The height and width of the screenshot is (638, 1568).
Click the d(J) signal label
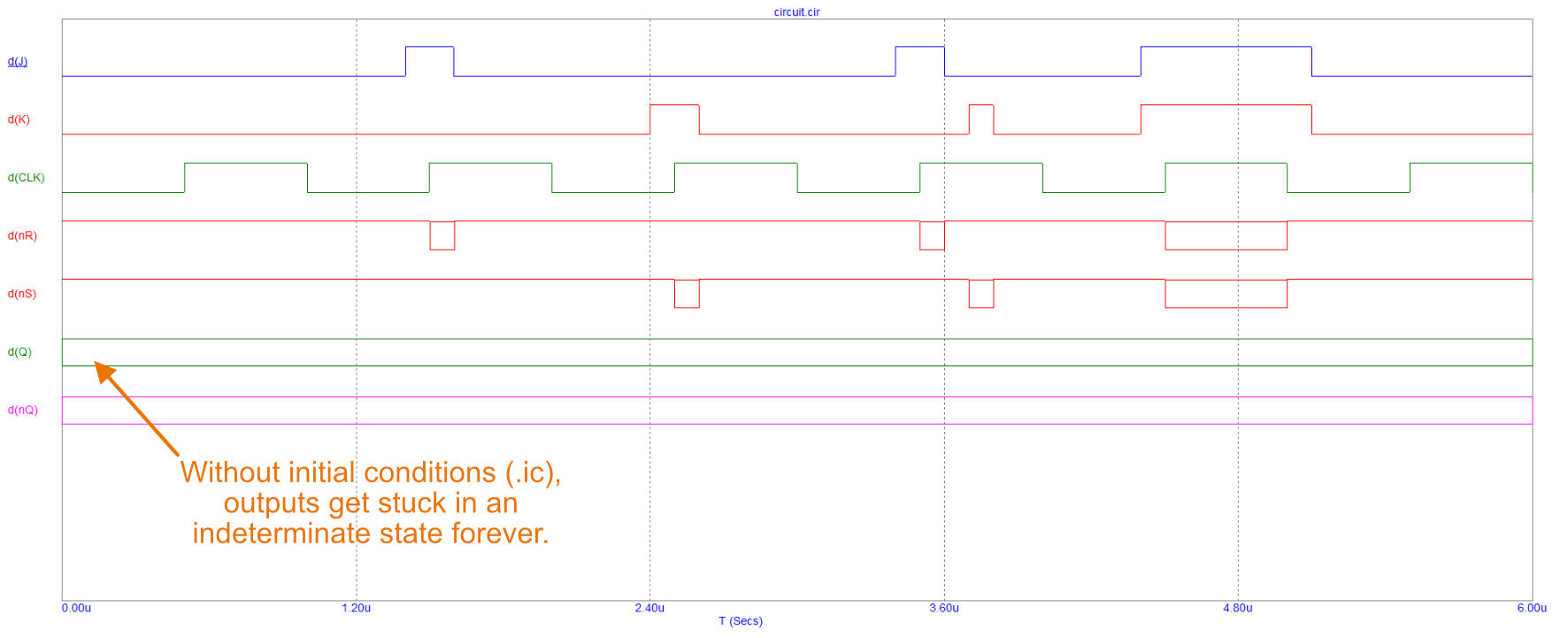point(18,61)
